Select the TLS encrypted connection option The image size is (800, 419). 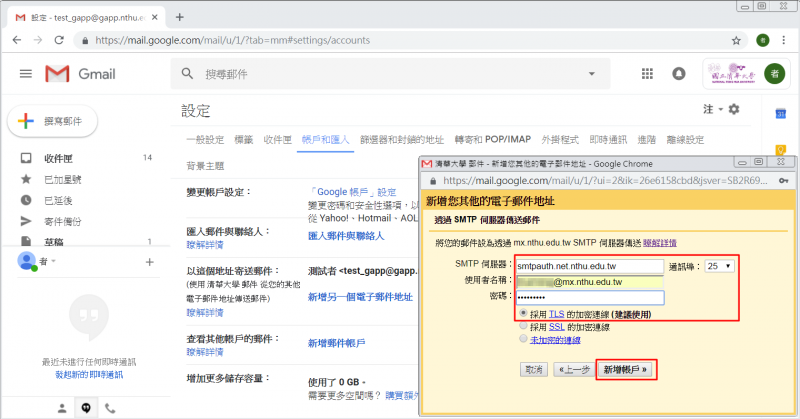point(524,313)
